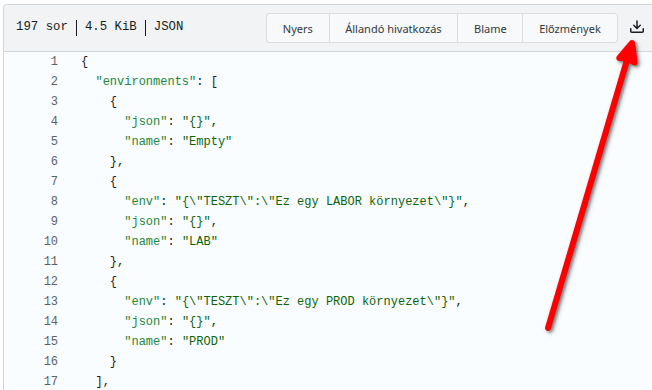Click the "PROD" name value
Image resolution: width=652 pixels, height=390 pixels.
203,341
